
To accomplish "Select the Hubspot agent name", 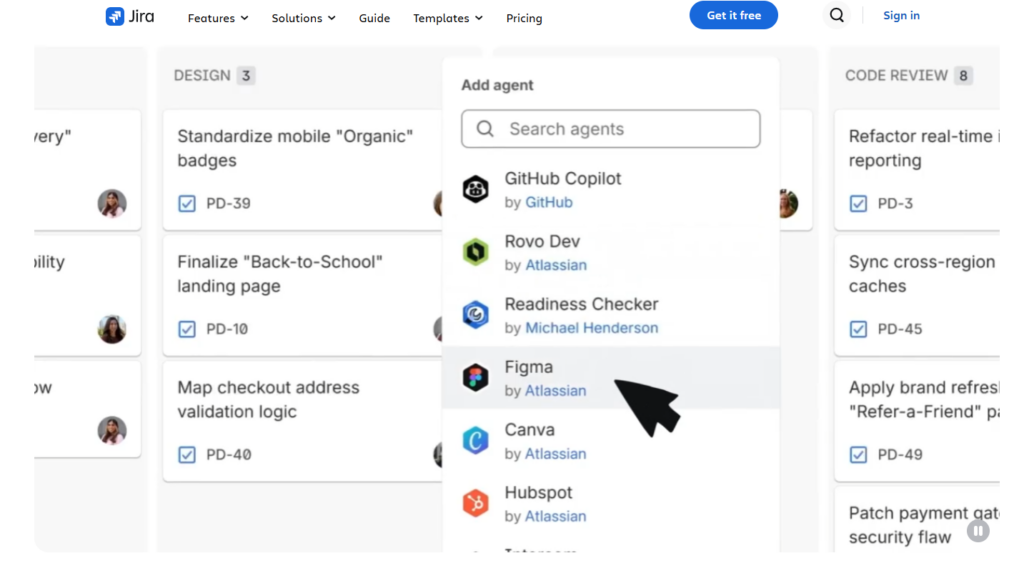I will point(538,492).
